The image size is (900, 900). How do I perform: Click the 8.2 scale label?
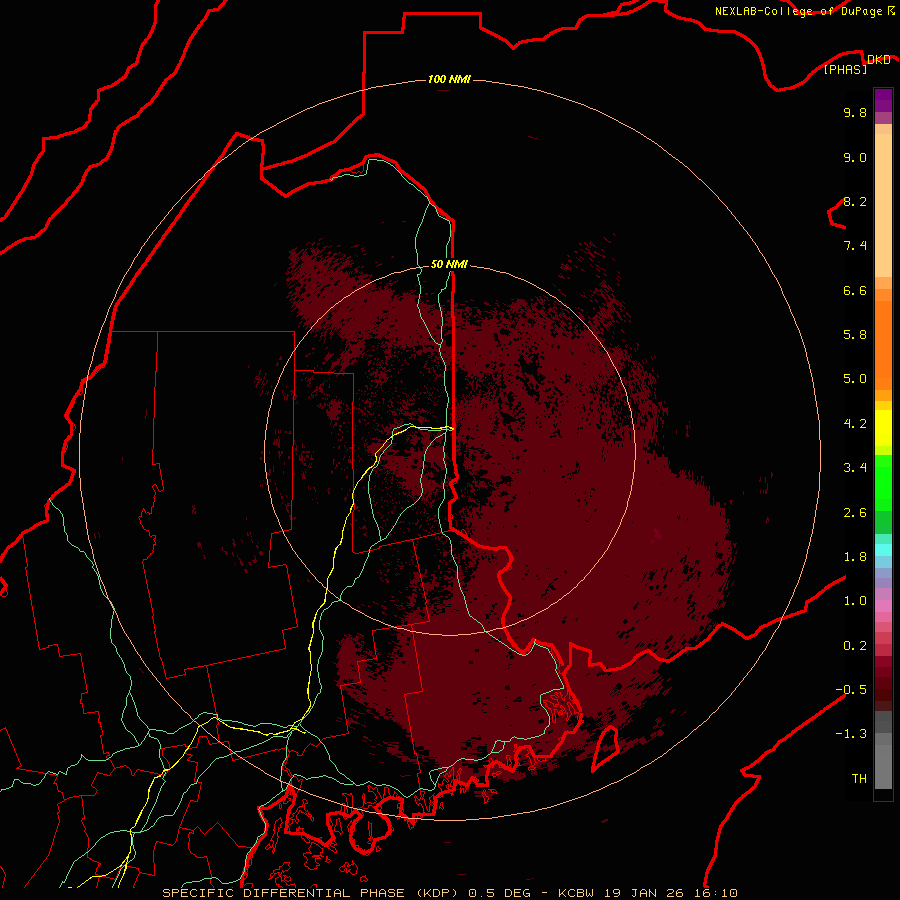(855, 201)
